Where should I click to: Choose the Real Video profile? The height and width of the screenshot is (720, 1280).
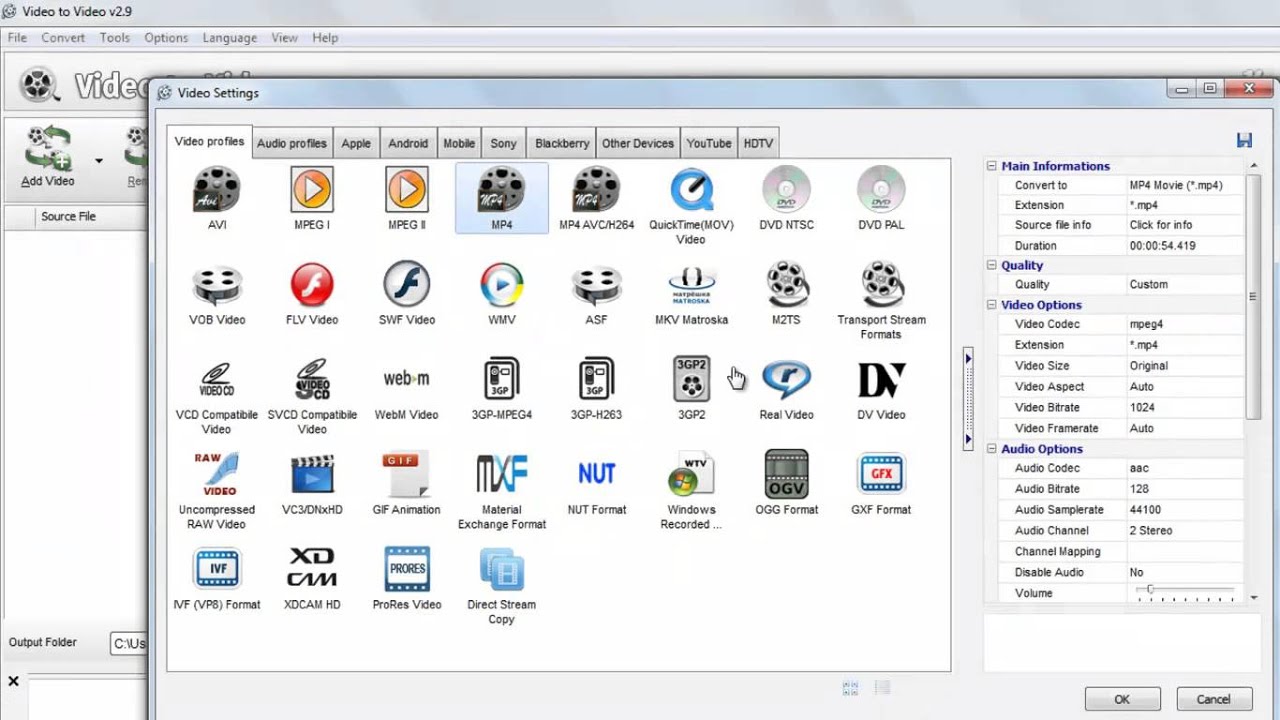pos(786,388)
